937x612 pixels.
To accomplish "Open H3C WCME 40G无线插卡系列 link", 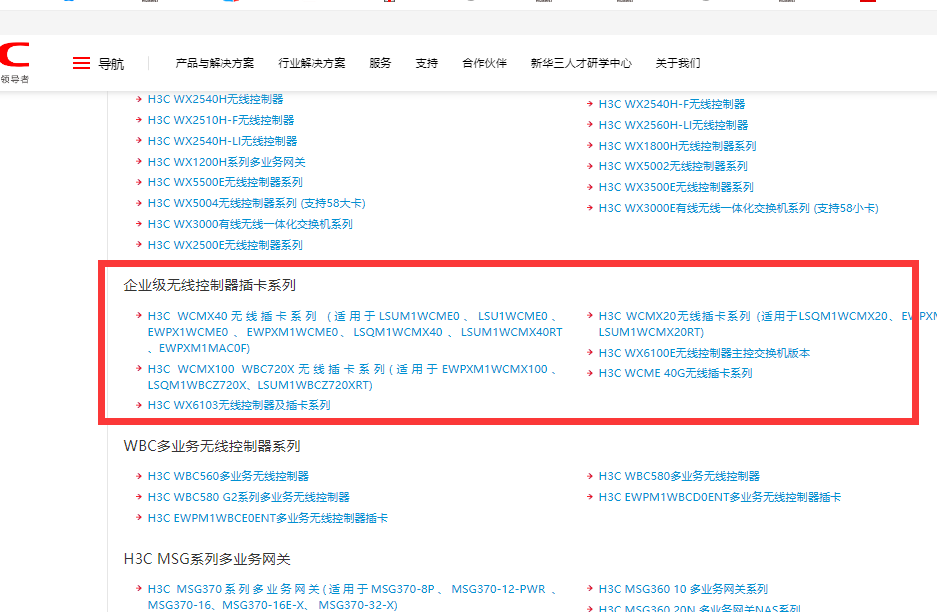I will point(676,373).
